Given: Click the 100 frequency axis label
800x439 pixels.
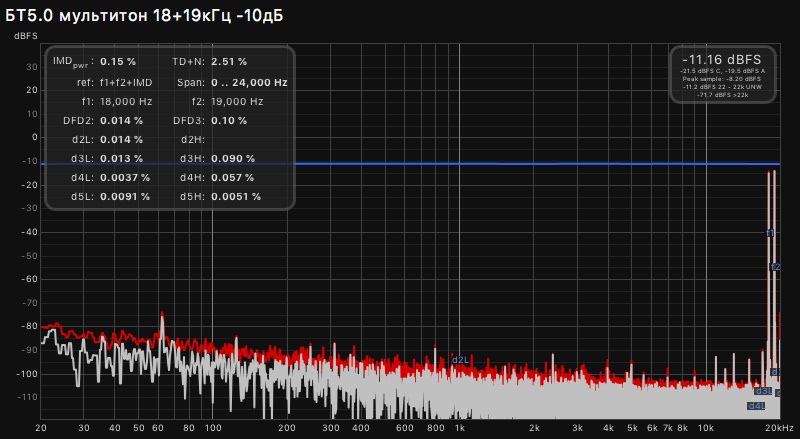Looking at the screenshot, I should (x=213, y=428).
